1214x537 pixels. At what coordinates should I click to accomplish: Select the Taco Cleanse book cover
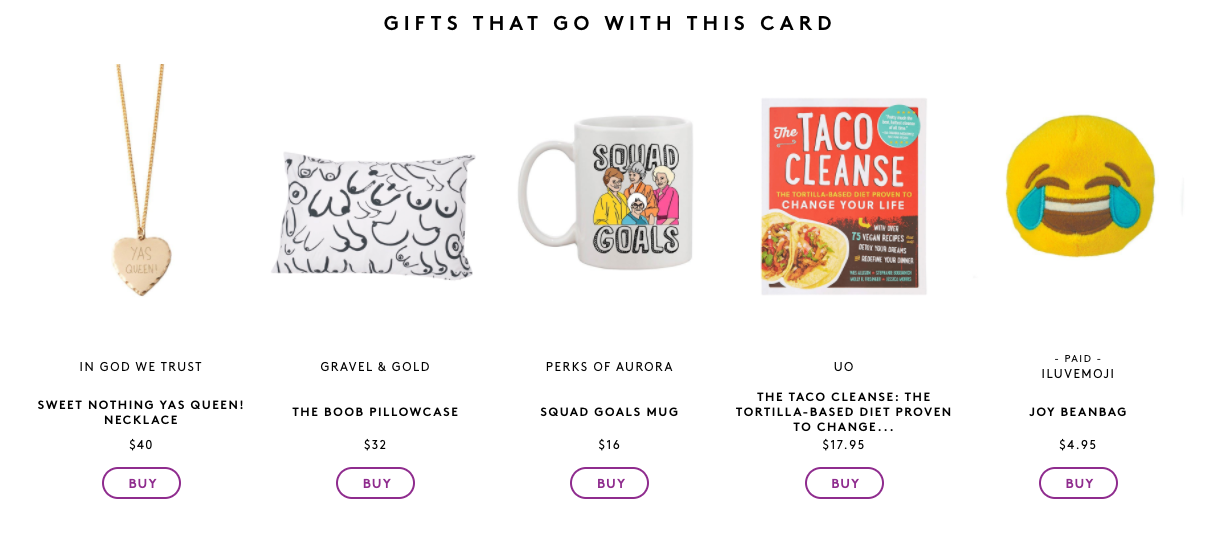tap(844, 196)
